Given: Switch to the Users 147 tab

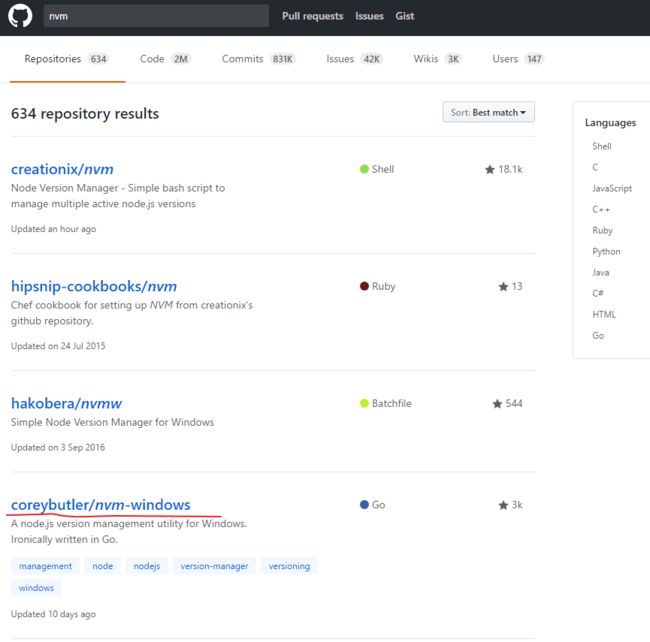Looking at the screenshot, I should [518, 59].
